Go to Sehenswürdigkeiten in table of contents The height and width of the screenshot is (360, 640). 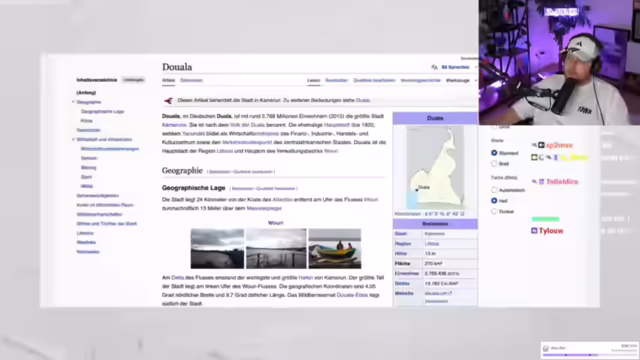coord(98,196)
